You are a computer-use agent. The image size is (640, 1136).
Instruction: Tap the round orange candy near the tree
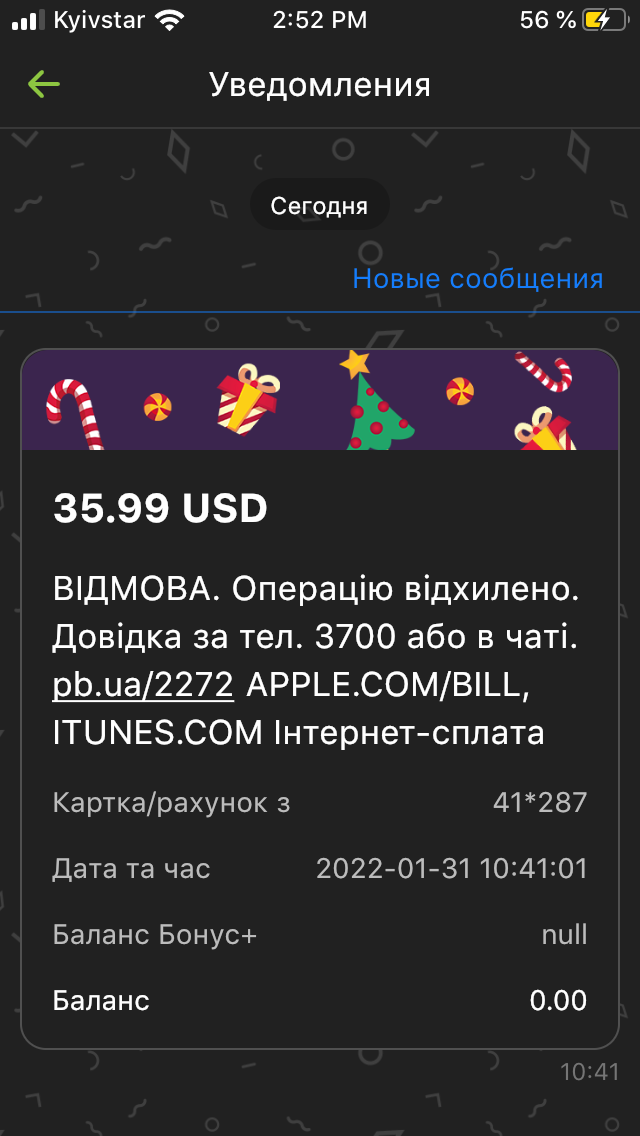[x=460, y=390]
